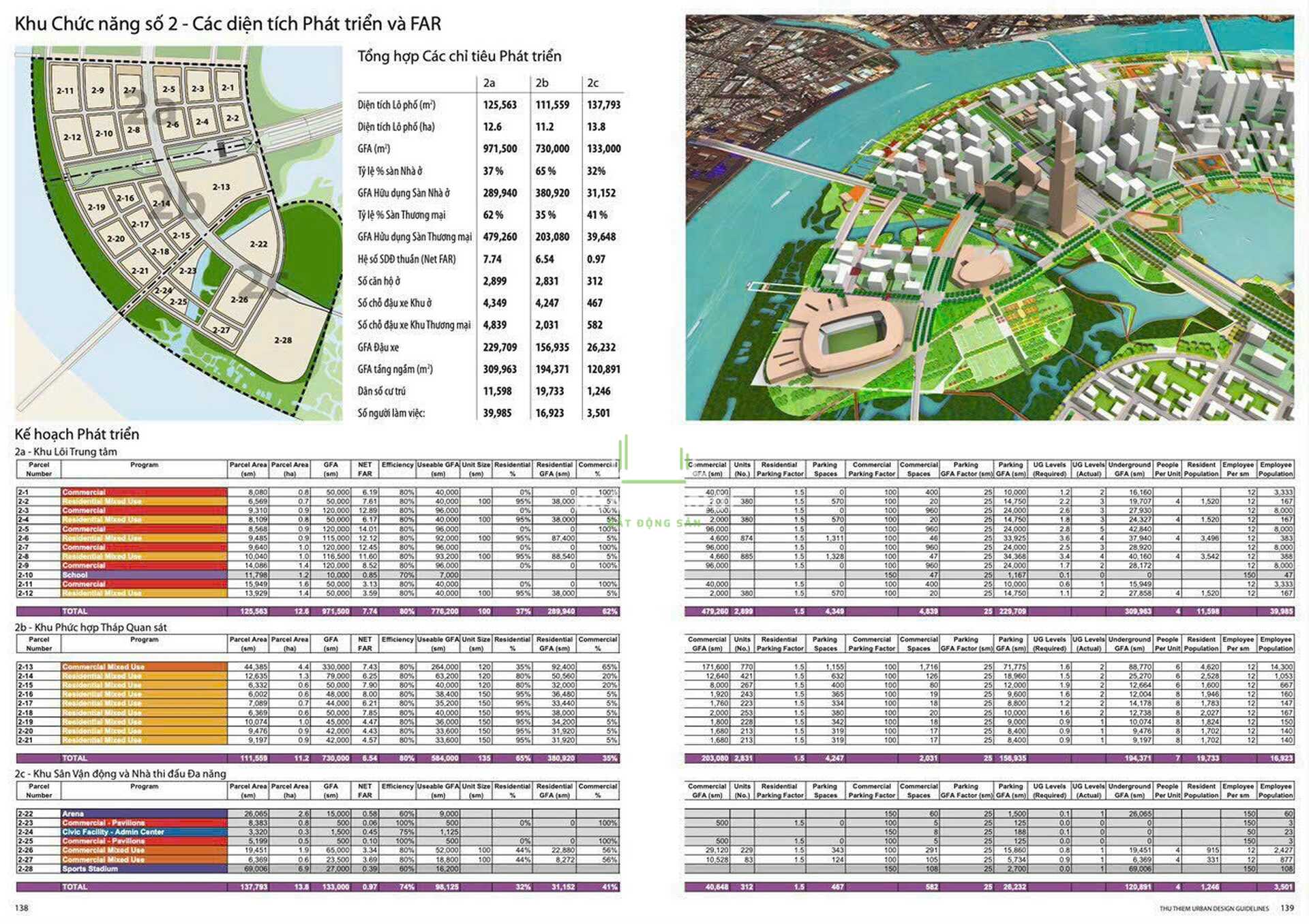Click the "2a" column header in the summary table
Screen dimensions: 1309x924
point(489,83)
